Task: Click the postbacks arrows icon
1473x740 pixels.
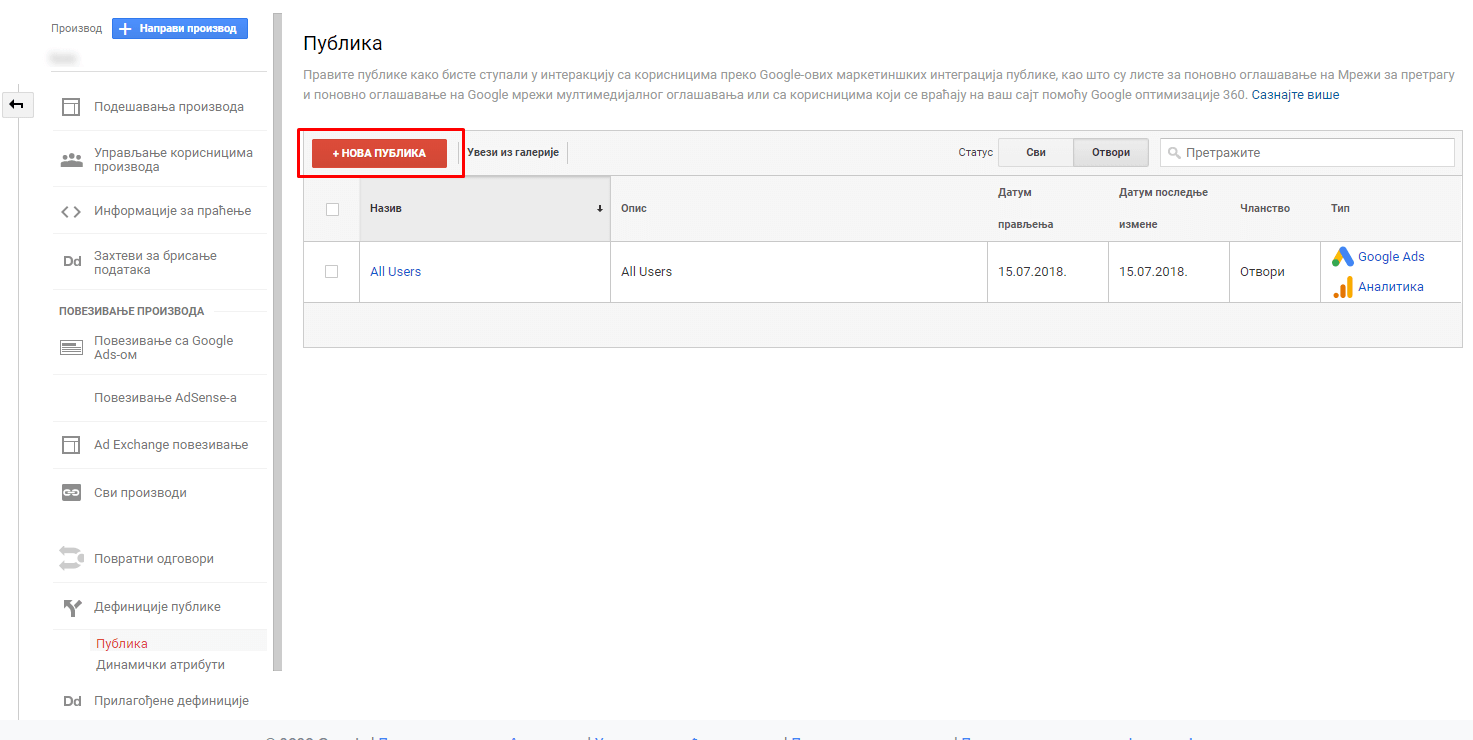Action: (x=71, y=558)
